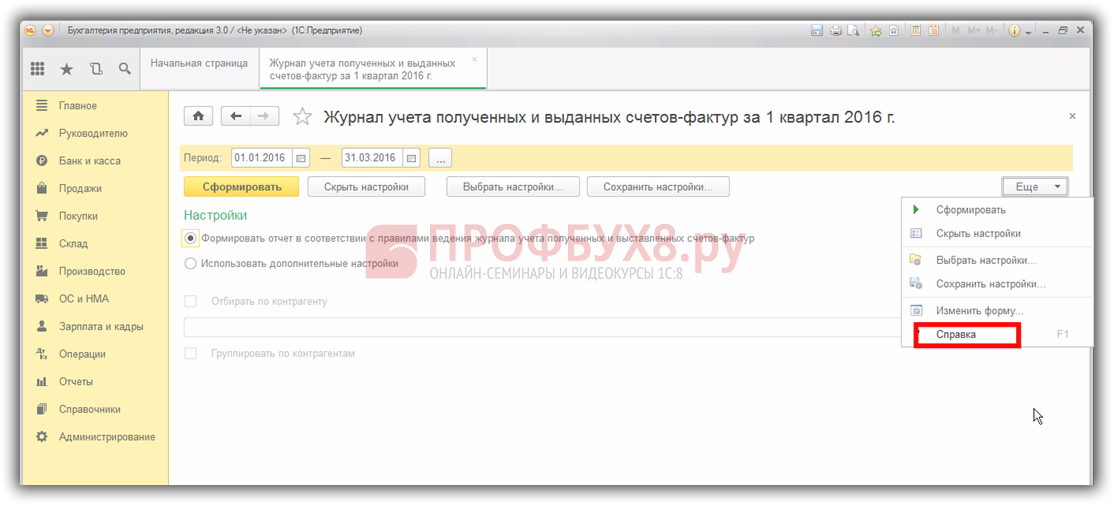
Task: Open the Справочники section in sidebar
Action: (94, 409)
